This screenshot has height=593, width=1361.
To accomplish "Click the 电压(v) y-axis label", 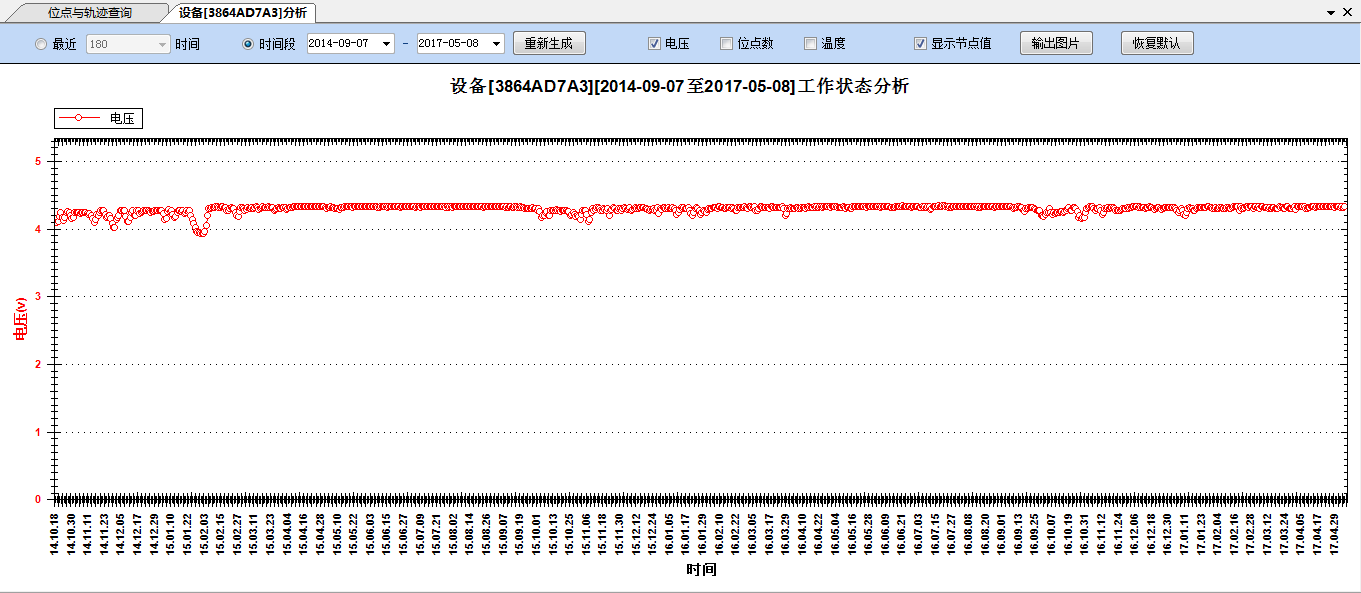I will [x=19, y=319].
